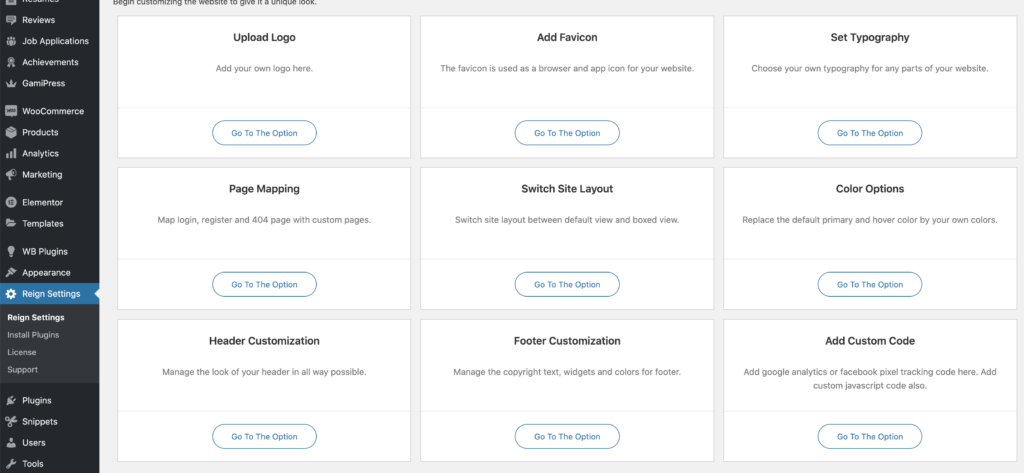Open the Support submenu item
This screenshot has width=1024, height=473.
[x=23, y=369]
